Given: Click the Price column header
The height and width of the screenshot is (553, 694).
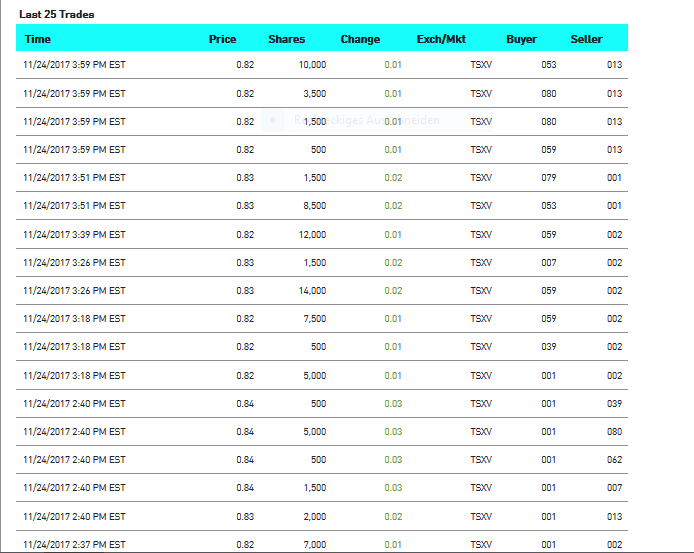Looking at the screenshot, I should pos(222,39).
